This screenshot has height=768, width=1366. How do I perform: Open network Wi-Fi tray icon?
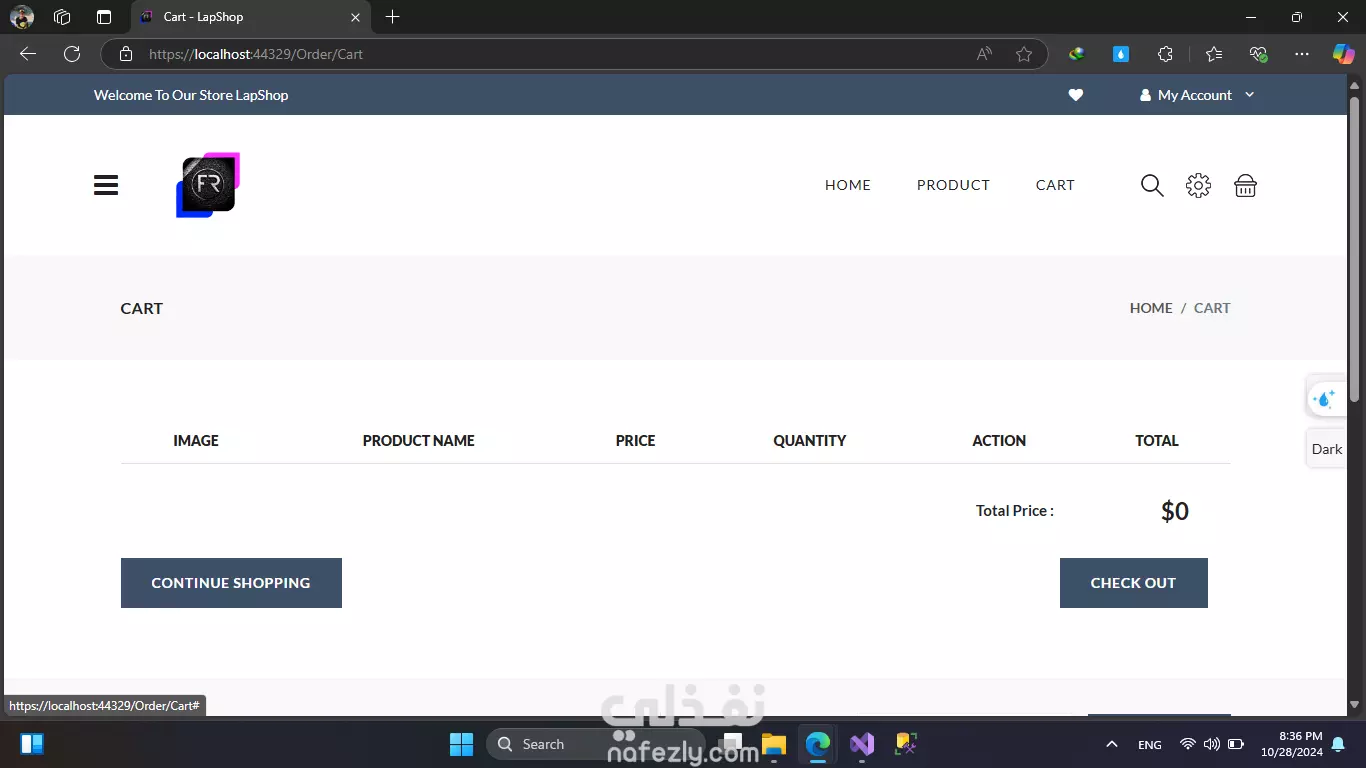(x=1188, y=744)
